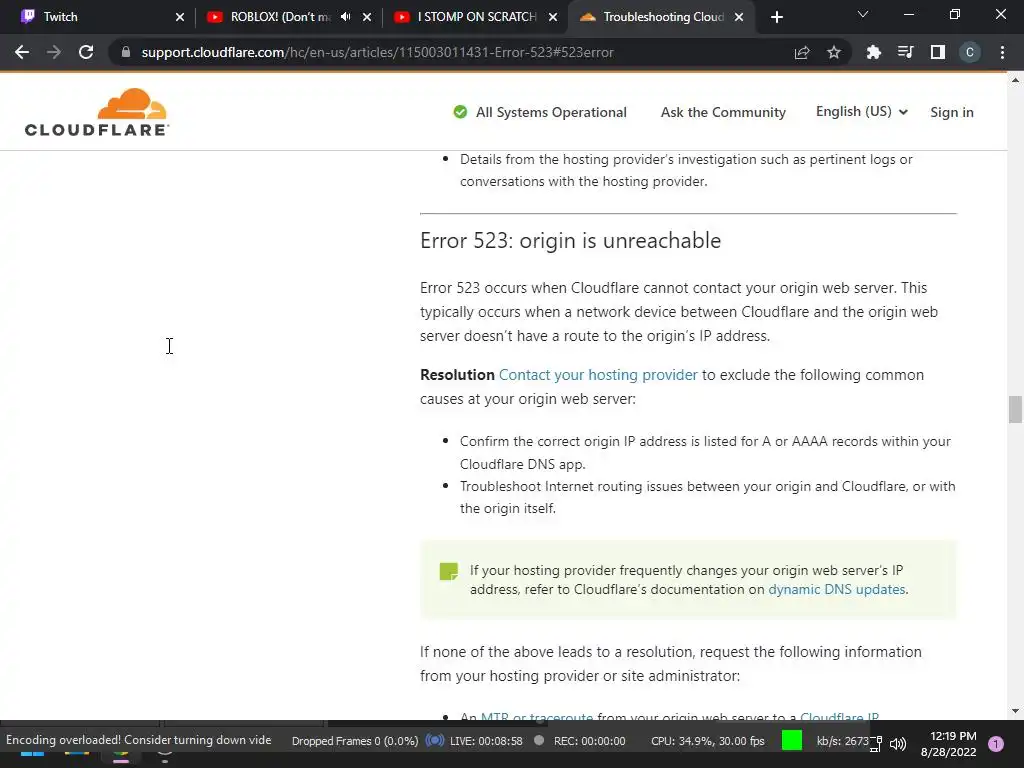Click the volume speaker tray icon
This screenshot has height=768, width=1024.
[898, 744]
